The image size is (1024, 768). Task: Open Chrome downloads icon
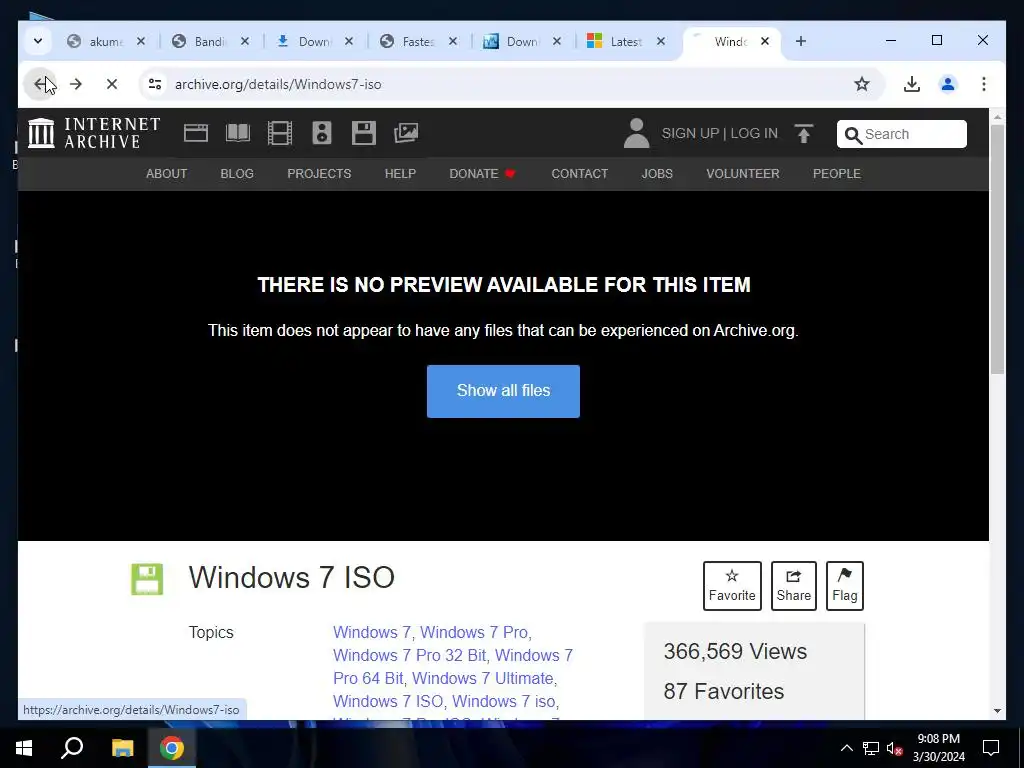pyautogui.click(x=912, y=84)
